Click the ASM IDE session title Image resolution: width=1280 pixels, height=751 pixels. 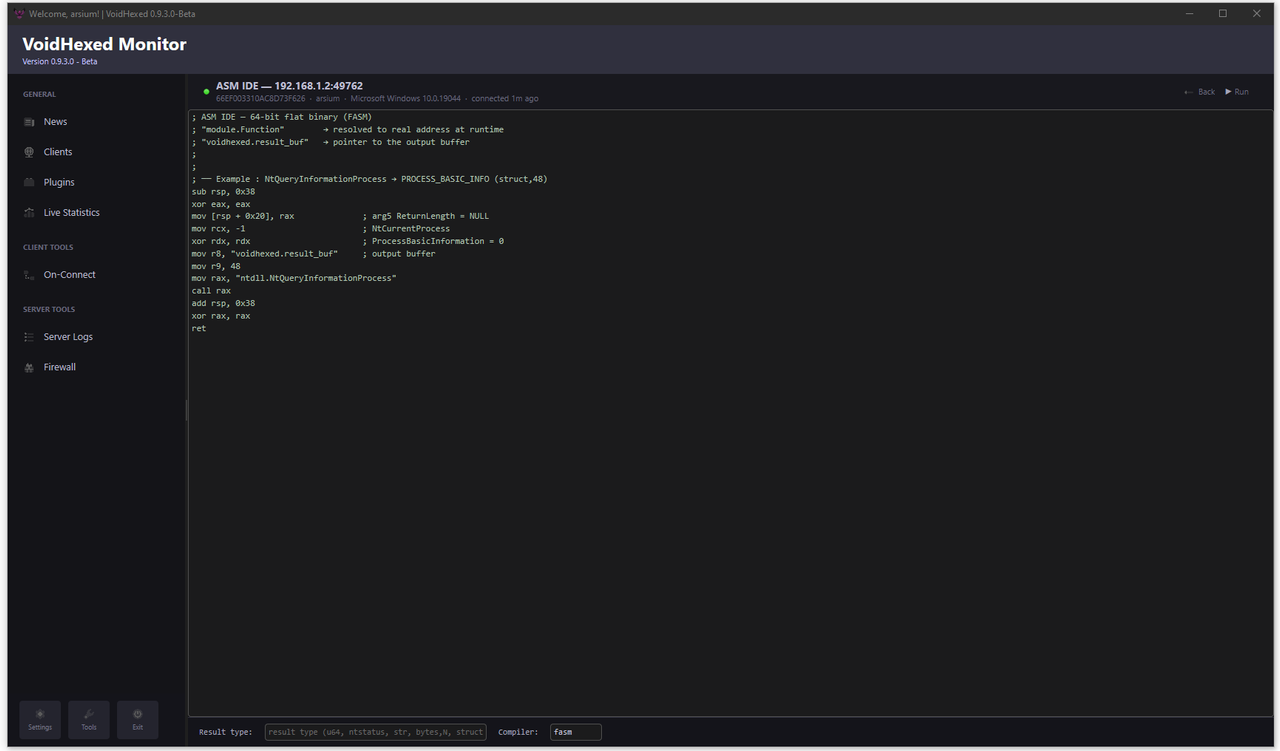click(289, 86)
